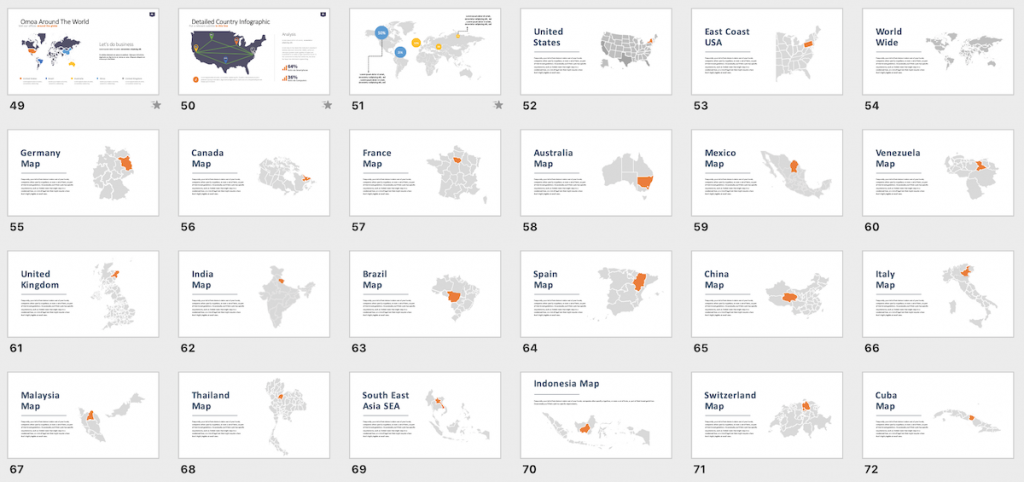Viewport: 1024px width, 482px height.
Task: Select the Germany Map slide
Action: tap(83, 172)
